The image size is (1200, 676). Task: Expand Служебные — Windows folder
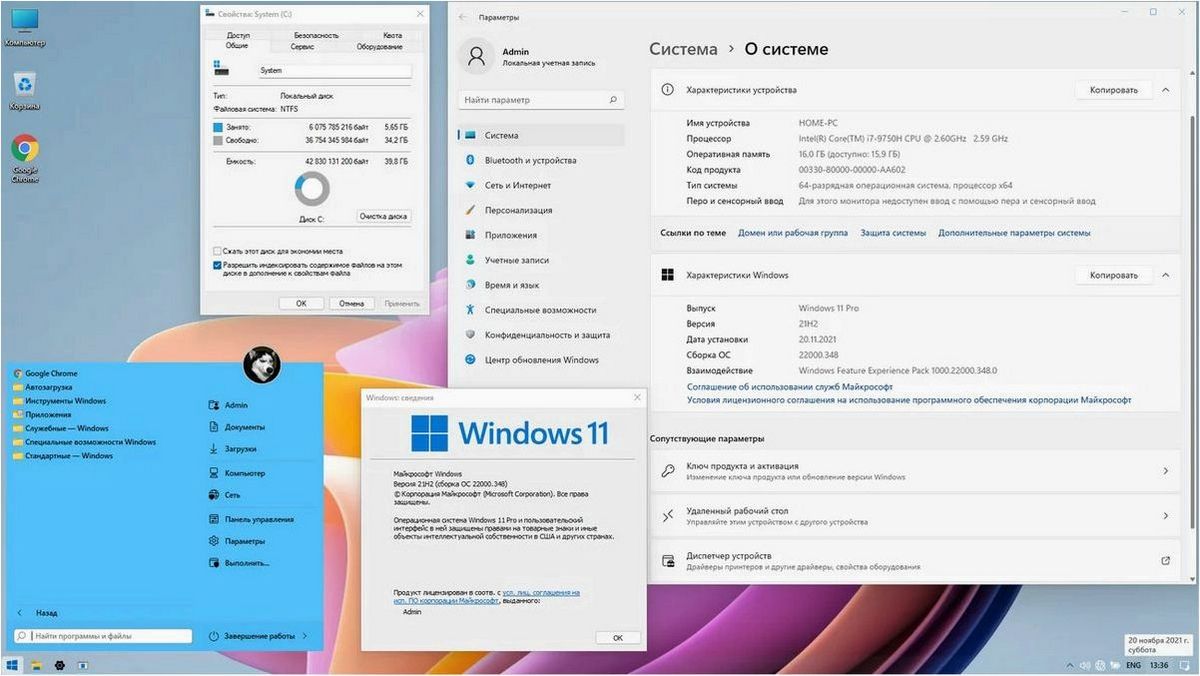tap(60, 428)
